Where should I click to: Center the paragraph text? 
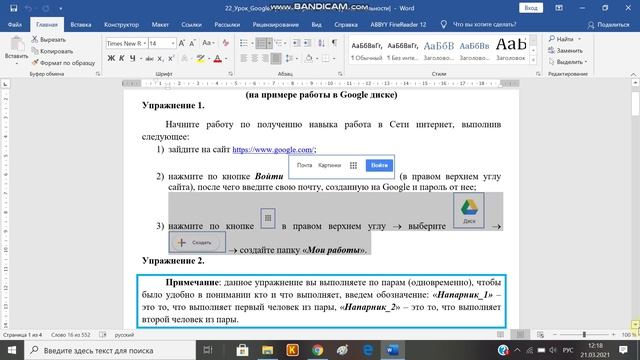point(254,59)
